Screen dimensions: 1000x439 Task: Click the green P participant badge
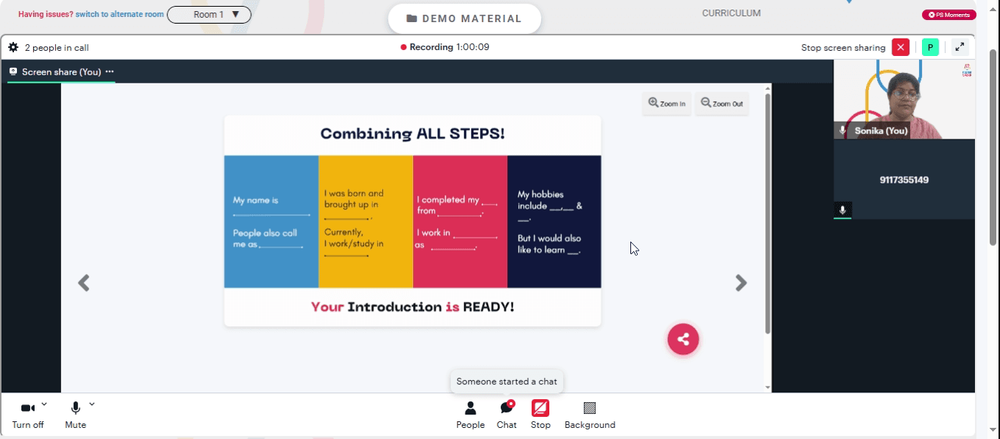930,47
